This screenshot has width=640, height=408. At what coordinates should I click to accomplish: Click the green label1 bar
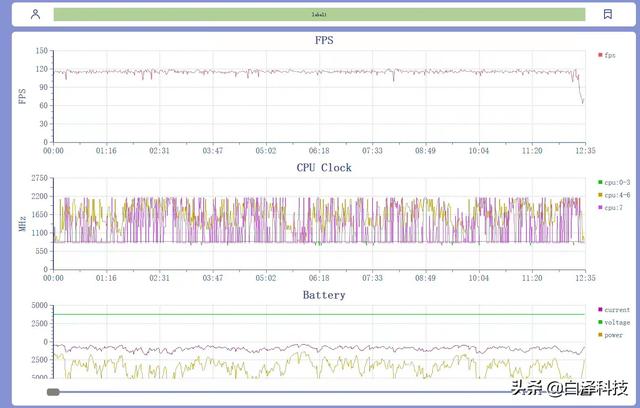click(319, 14)
